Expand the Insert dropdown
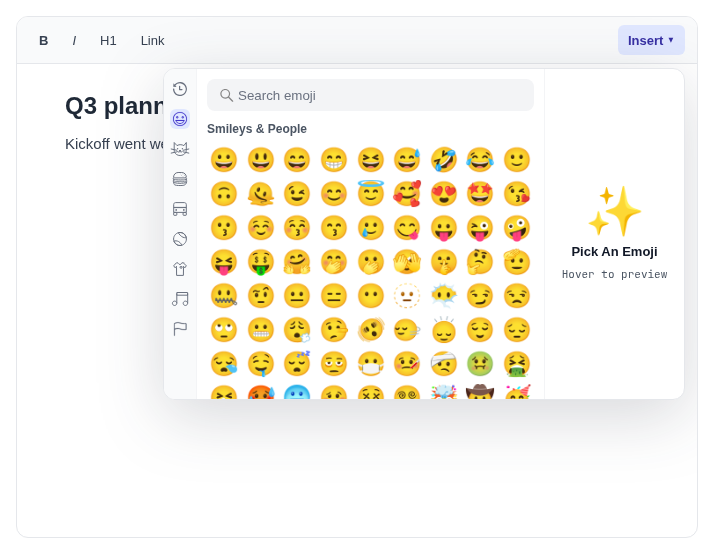714x554 pixels. (651, 41)
